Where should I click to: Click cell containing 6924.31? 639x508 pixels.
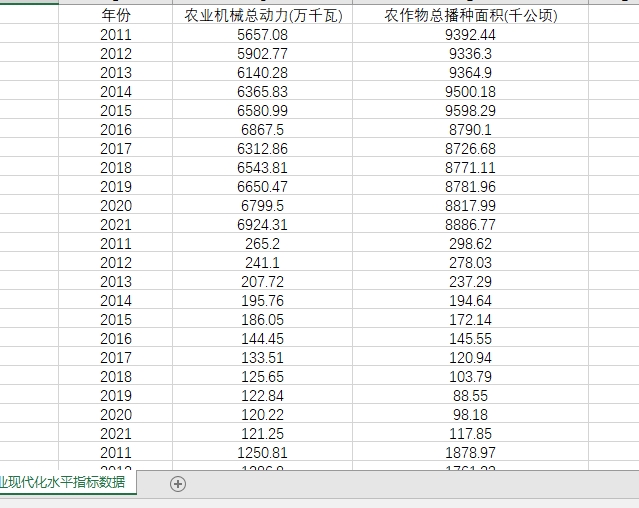(262, 224)
